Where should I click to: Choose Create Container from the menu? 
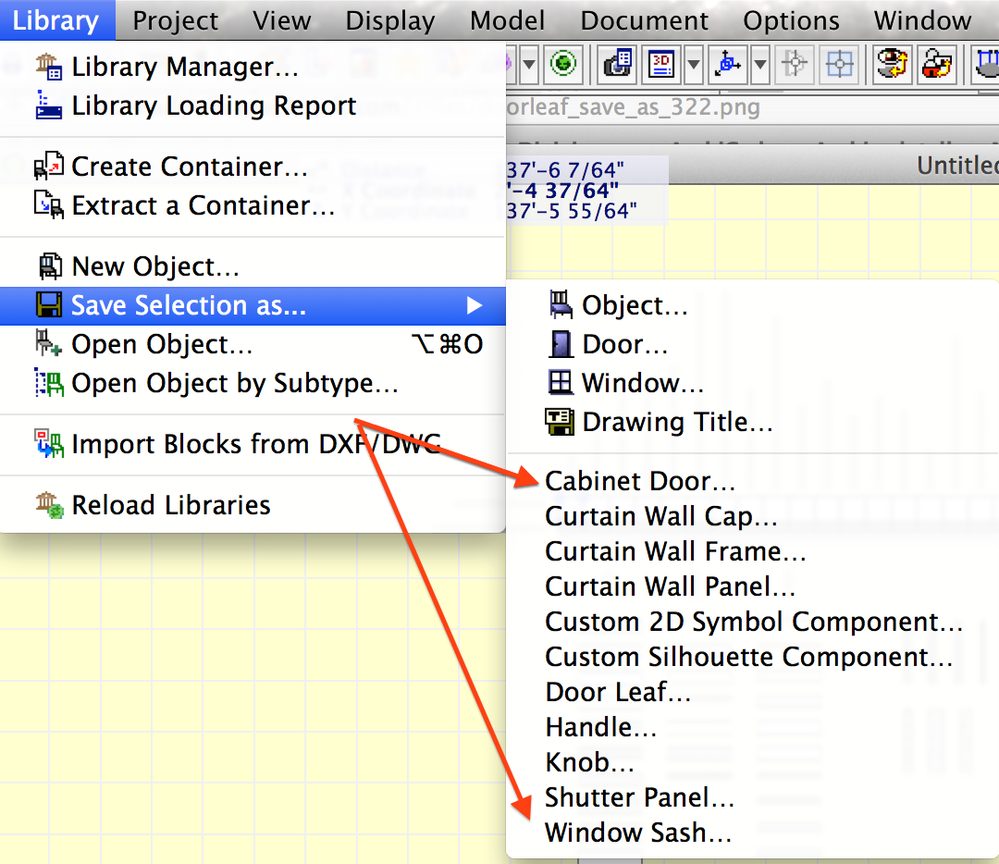coord(189,167)
